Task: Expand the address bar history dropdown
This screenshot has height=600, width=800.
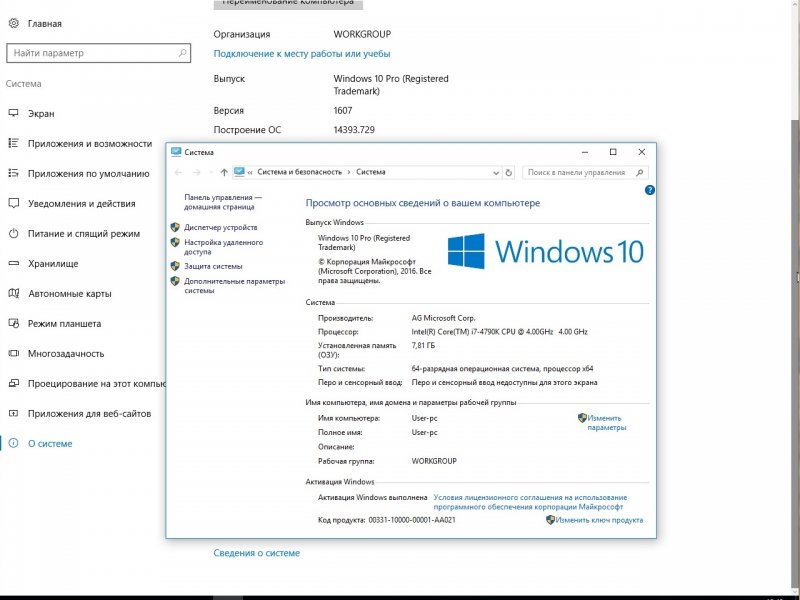Action: click(495, 173)
